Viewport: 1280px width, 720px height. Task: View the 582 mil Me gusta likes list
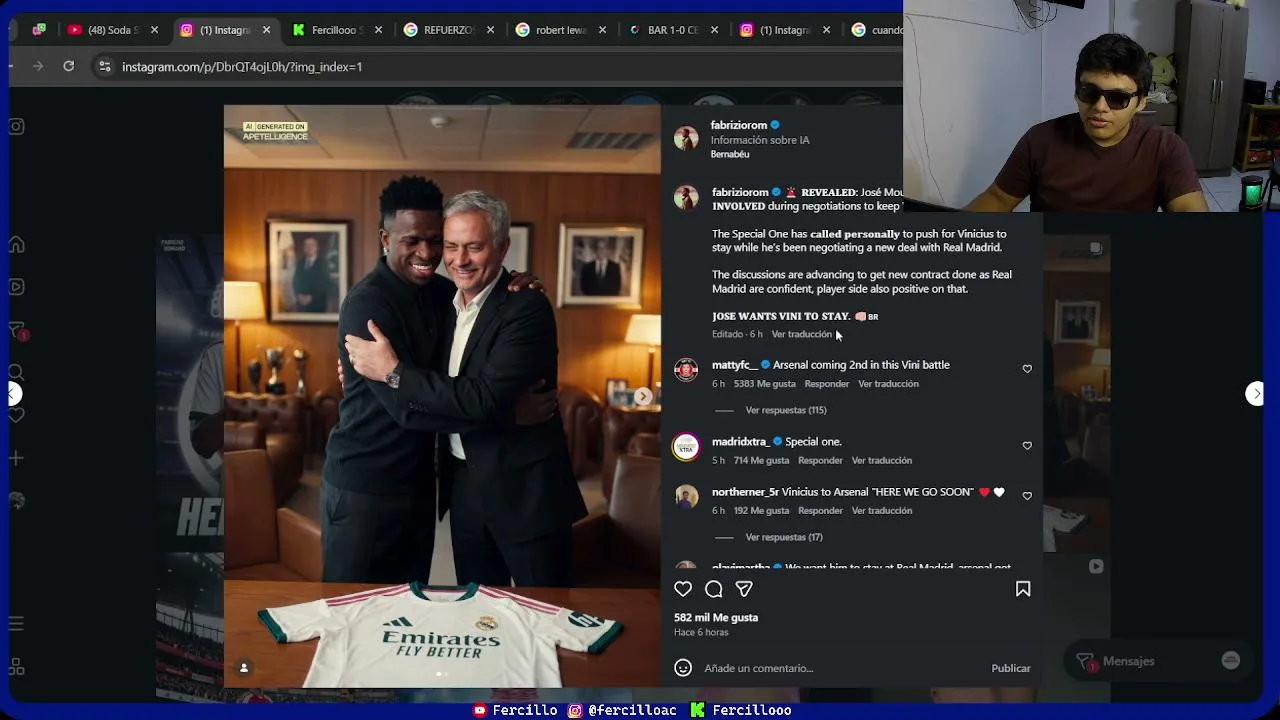(716, 618)
